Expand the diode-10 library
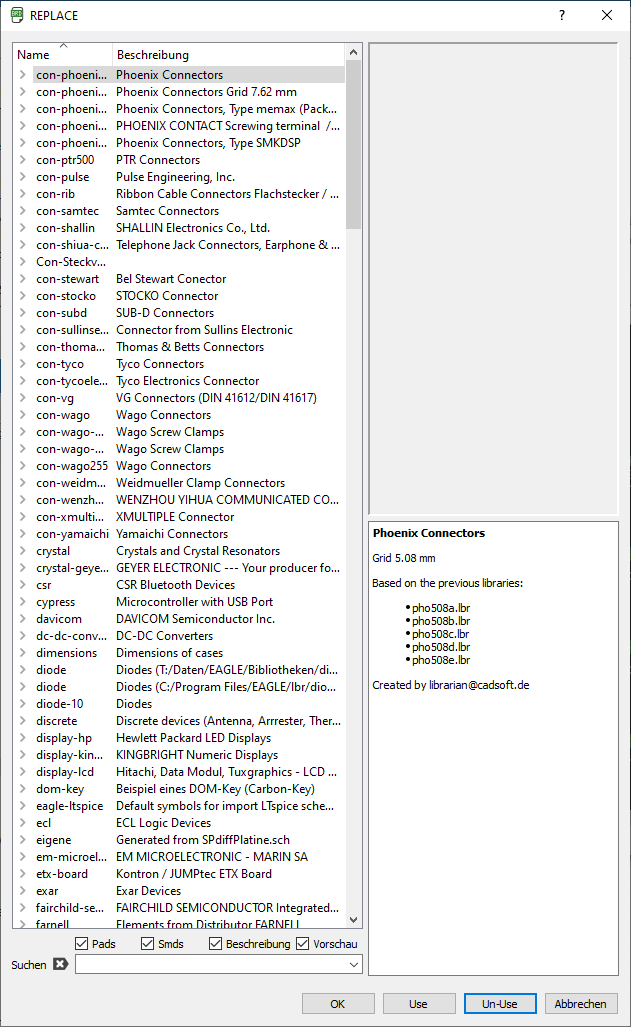 22,704
